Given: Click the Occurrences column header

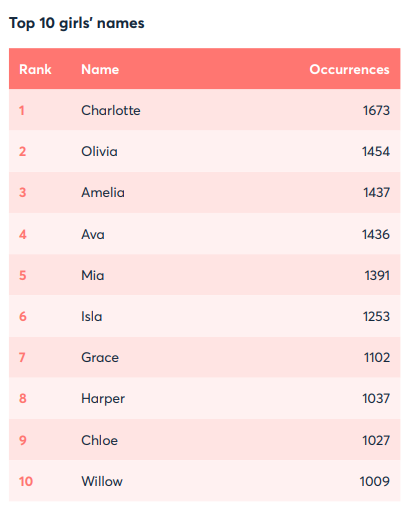Looking at the screenshot, I should (x=349, y=70).
